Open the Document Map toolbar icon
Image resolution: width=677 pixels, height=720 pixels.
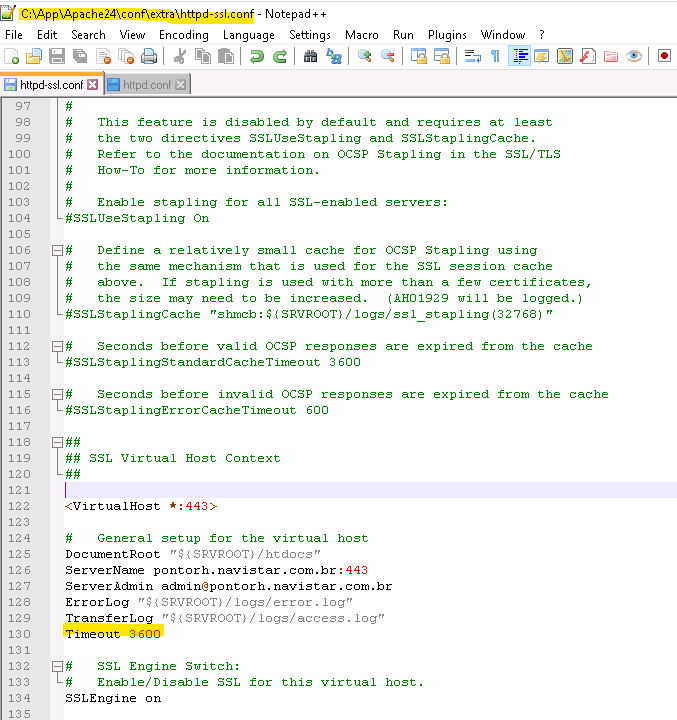(565, 56)
